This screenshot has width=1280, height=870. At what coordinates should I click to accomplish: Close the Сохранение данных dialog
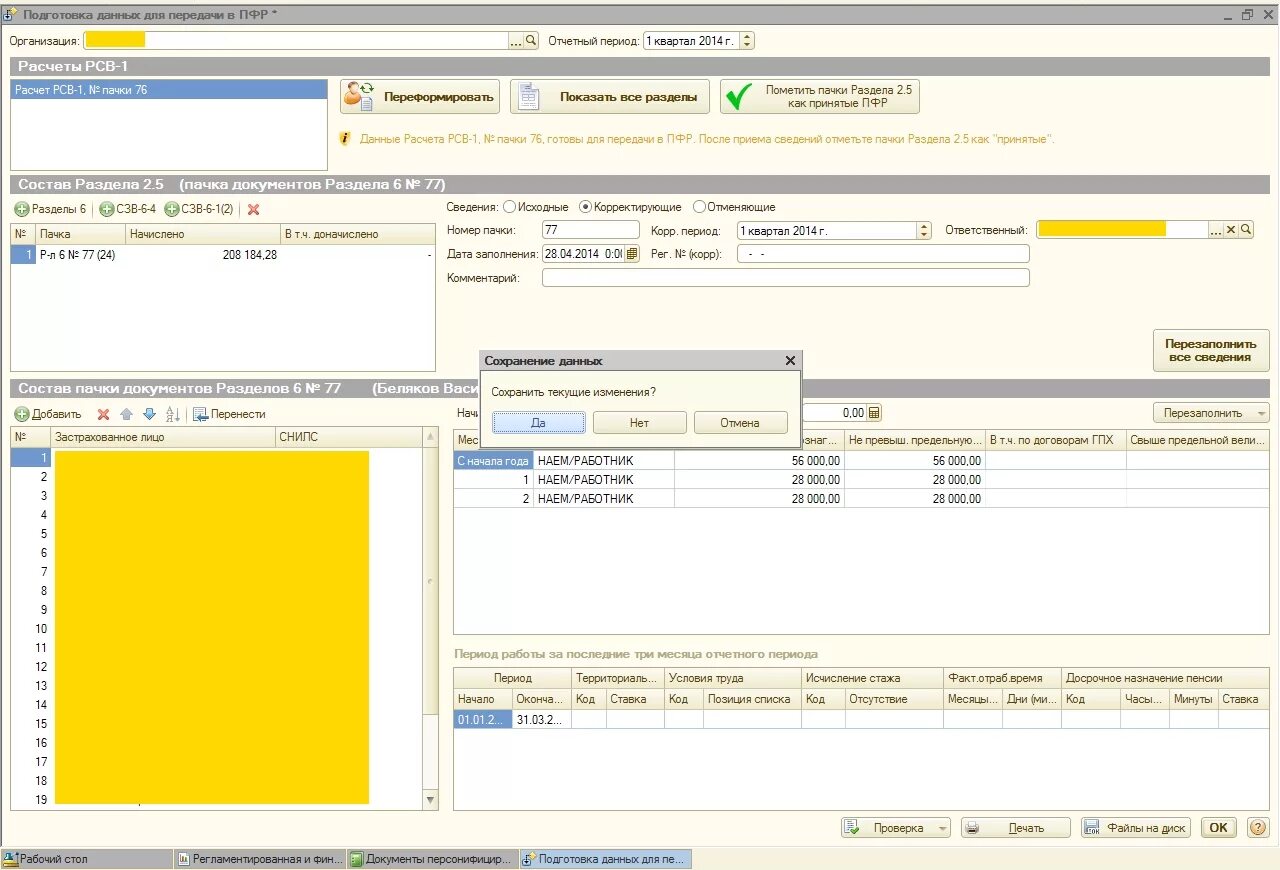(x=790, y=361)
